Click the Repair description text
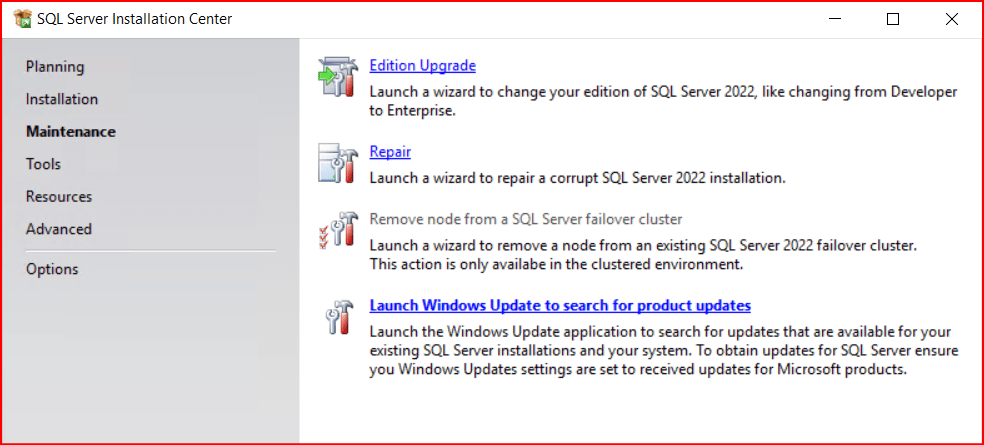 577,178
